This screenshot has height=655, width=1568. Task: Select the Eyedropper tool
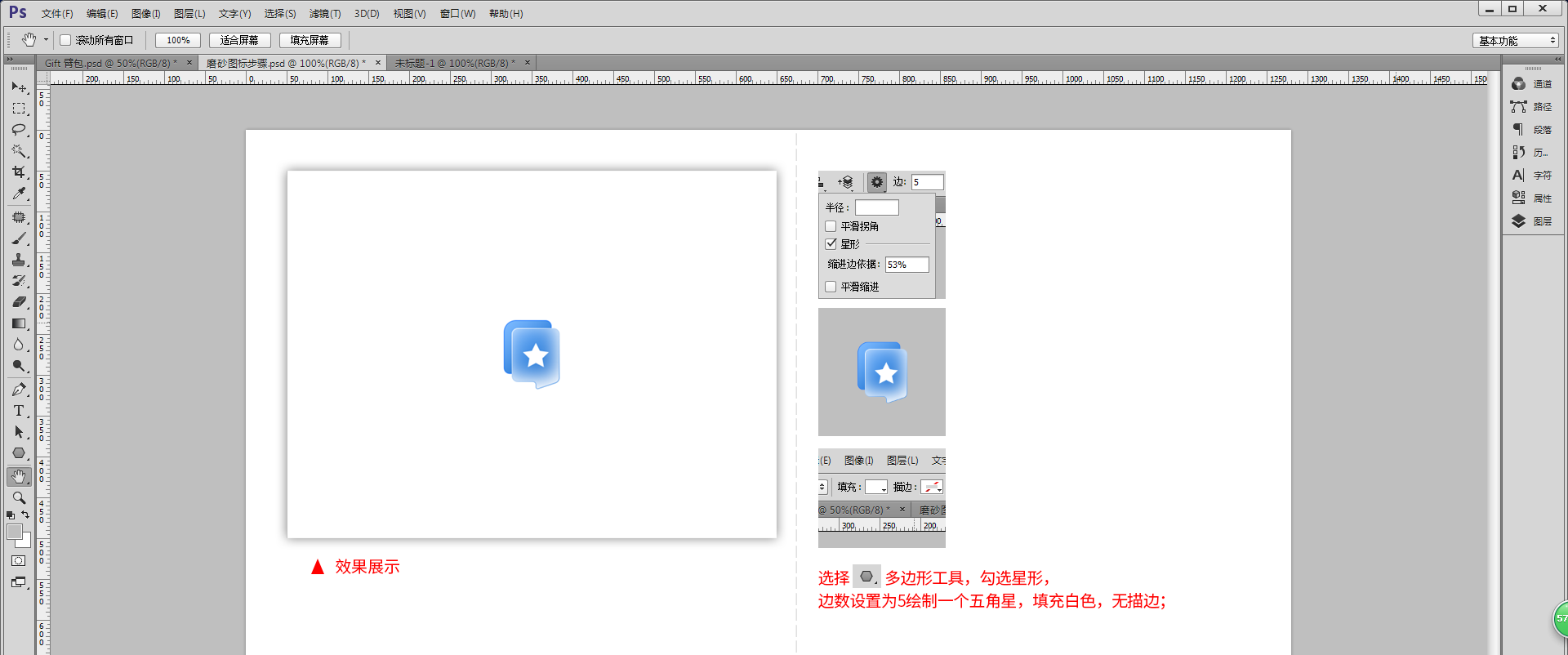19,194
